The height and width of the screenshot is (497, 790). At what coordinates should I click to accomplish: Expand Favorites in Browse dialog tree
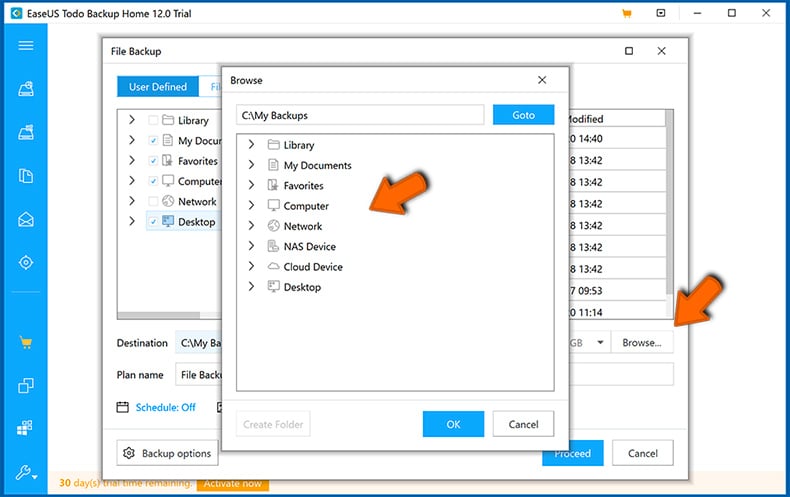click(251, 185)
